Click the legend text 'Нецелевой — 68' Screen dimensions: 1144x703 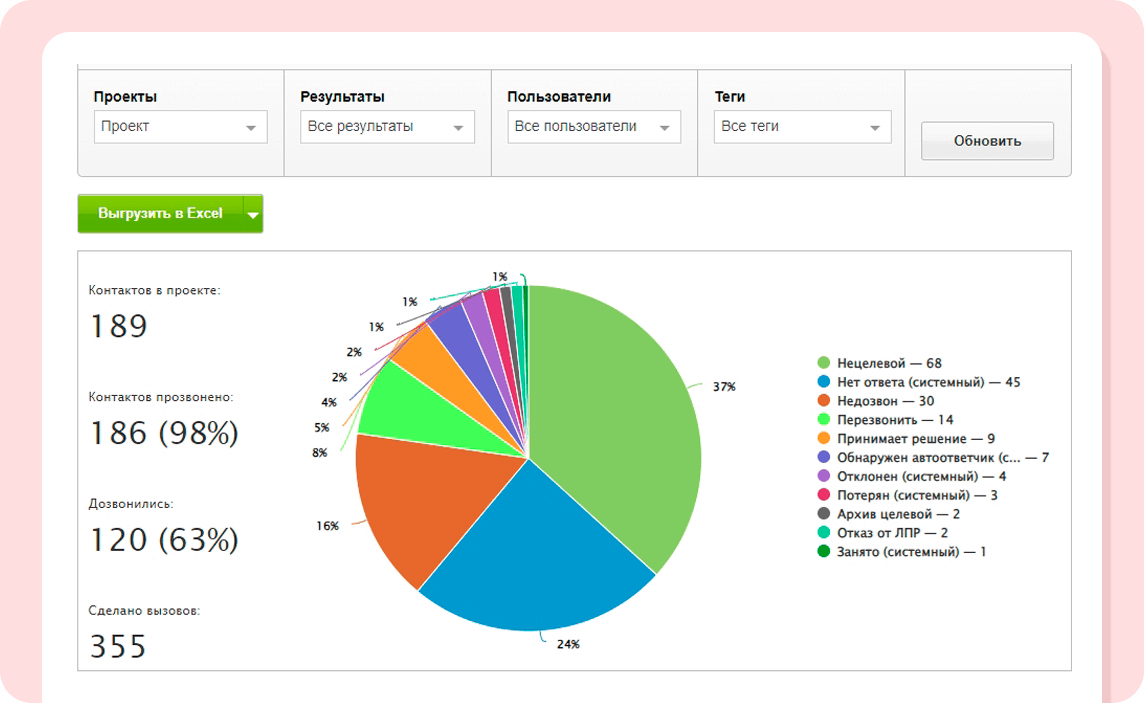[889, 363]
